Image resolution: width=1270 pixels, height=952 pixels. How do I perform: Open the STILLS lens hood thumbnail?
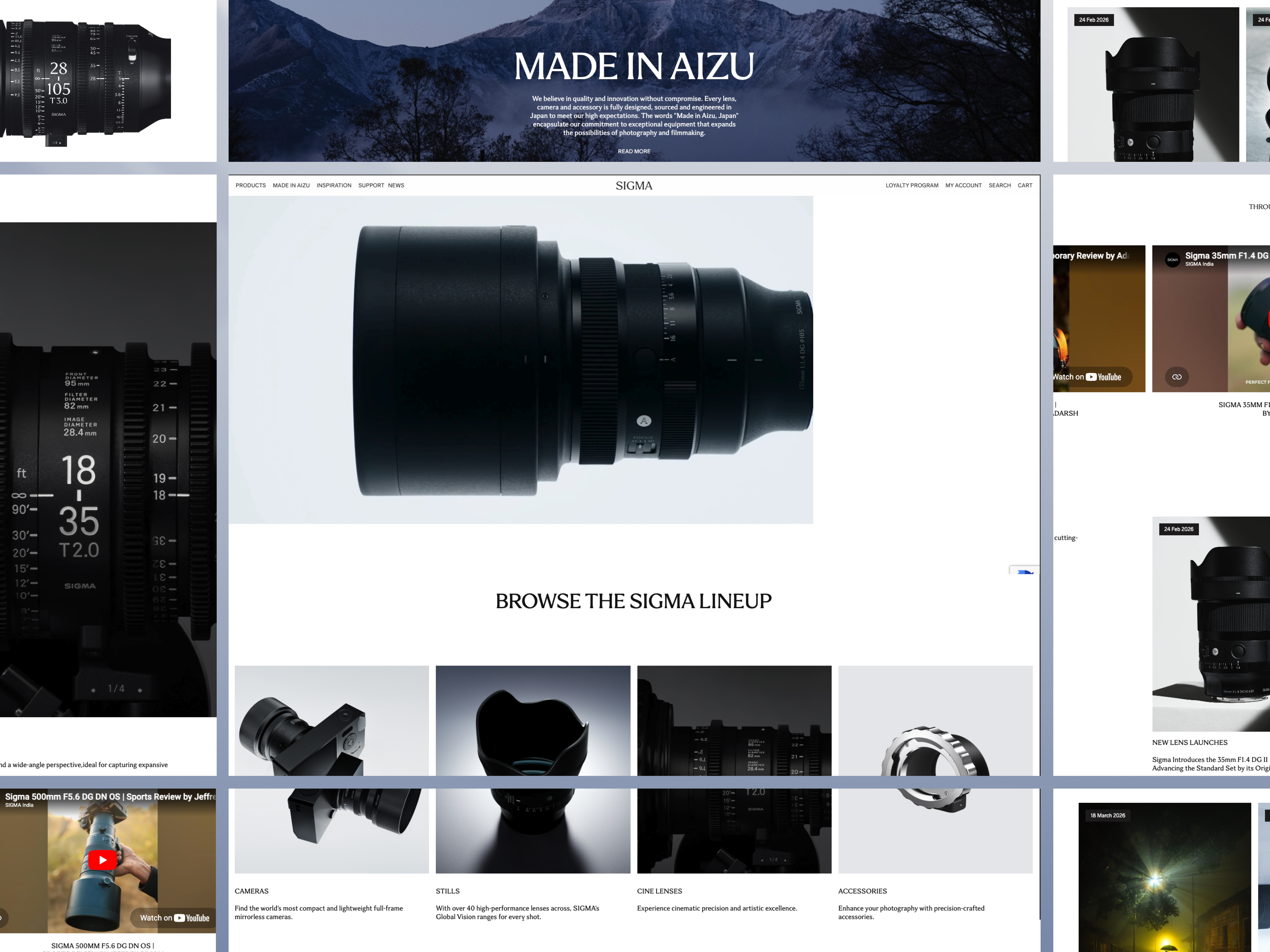tap(533, 770)
